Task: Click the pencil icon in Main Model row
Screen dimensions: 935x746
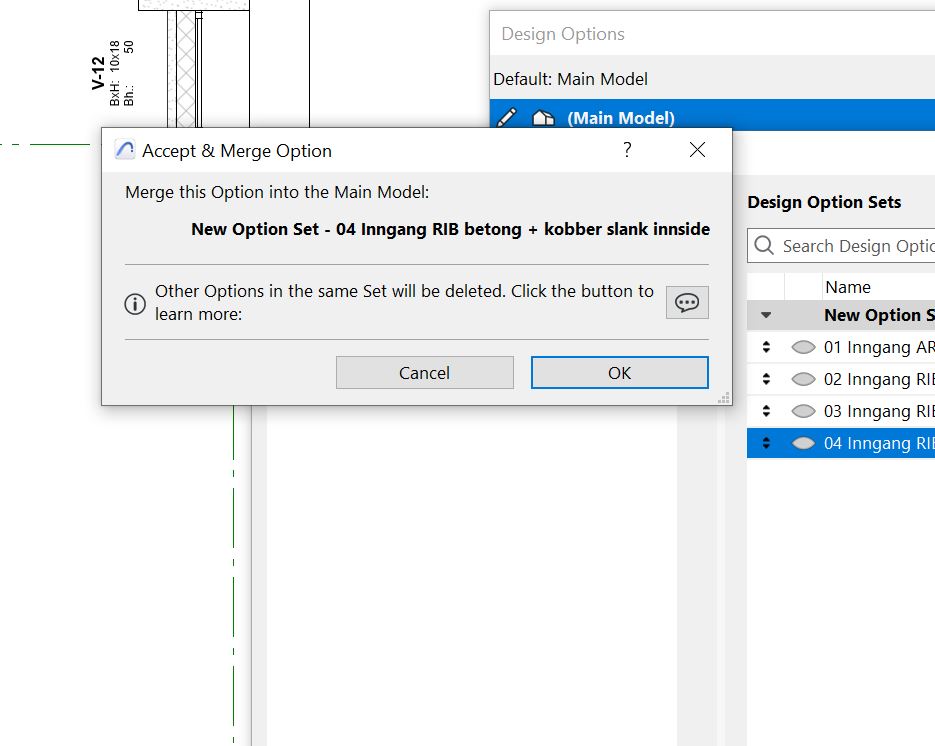Action: [x=507, y=118]
